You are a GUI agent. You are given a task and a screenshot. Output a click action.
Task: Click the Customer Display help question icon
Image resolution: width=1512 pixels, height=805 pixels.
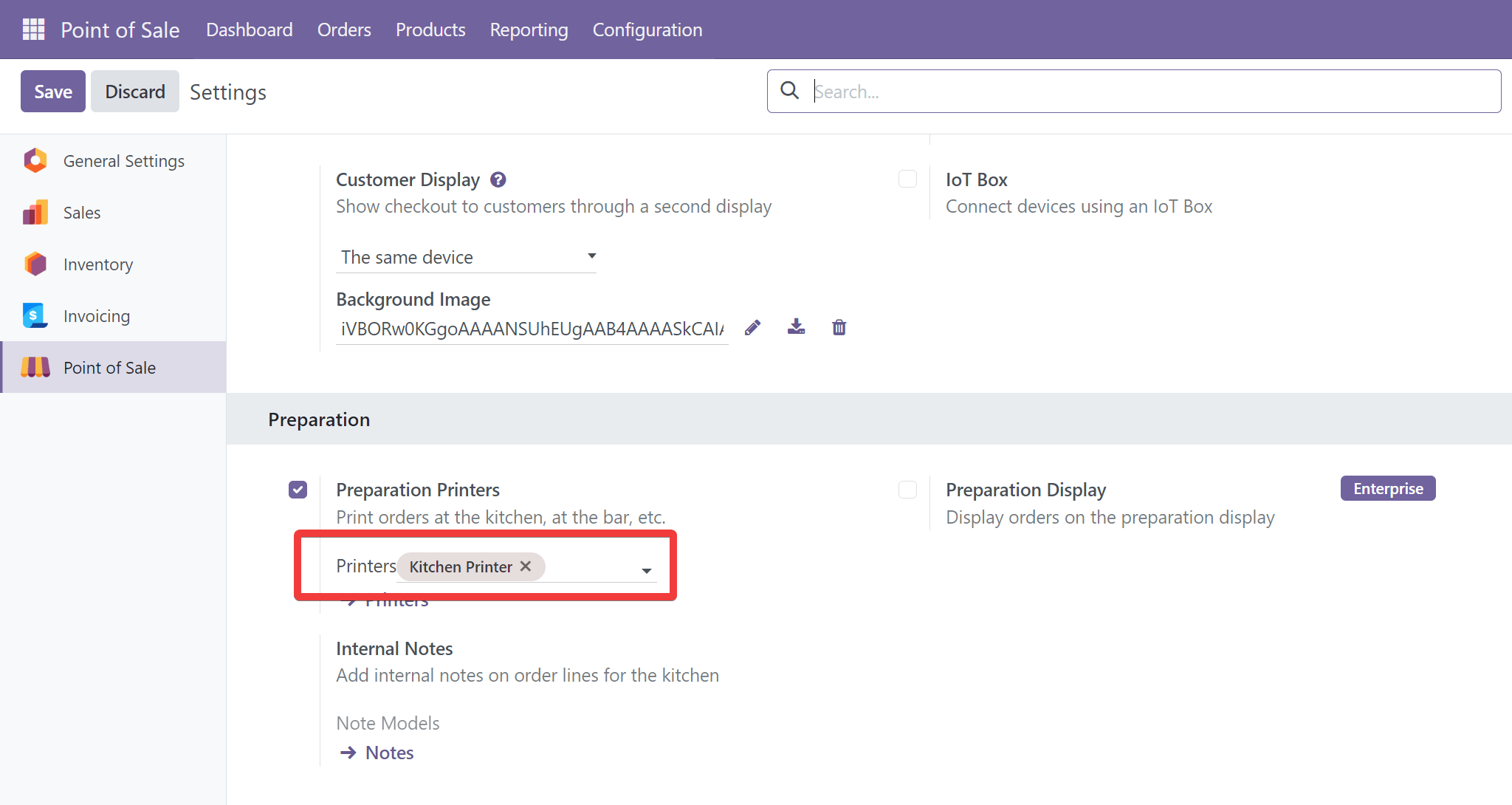(x=498, y=179)
